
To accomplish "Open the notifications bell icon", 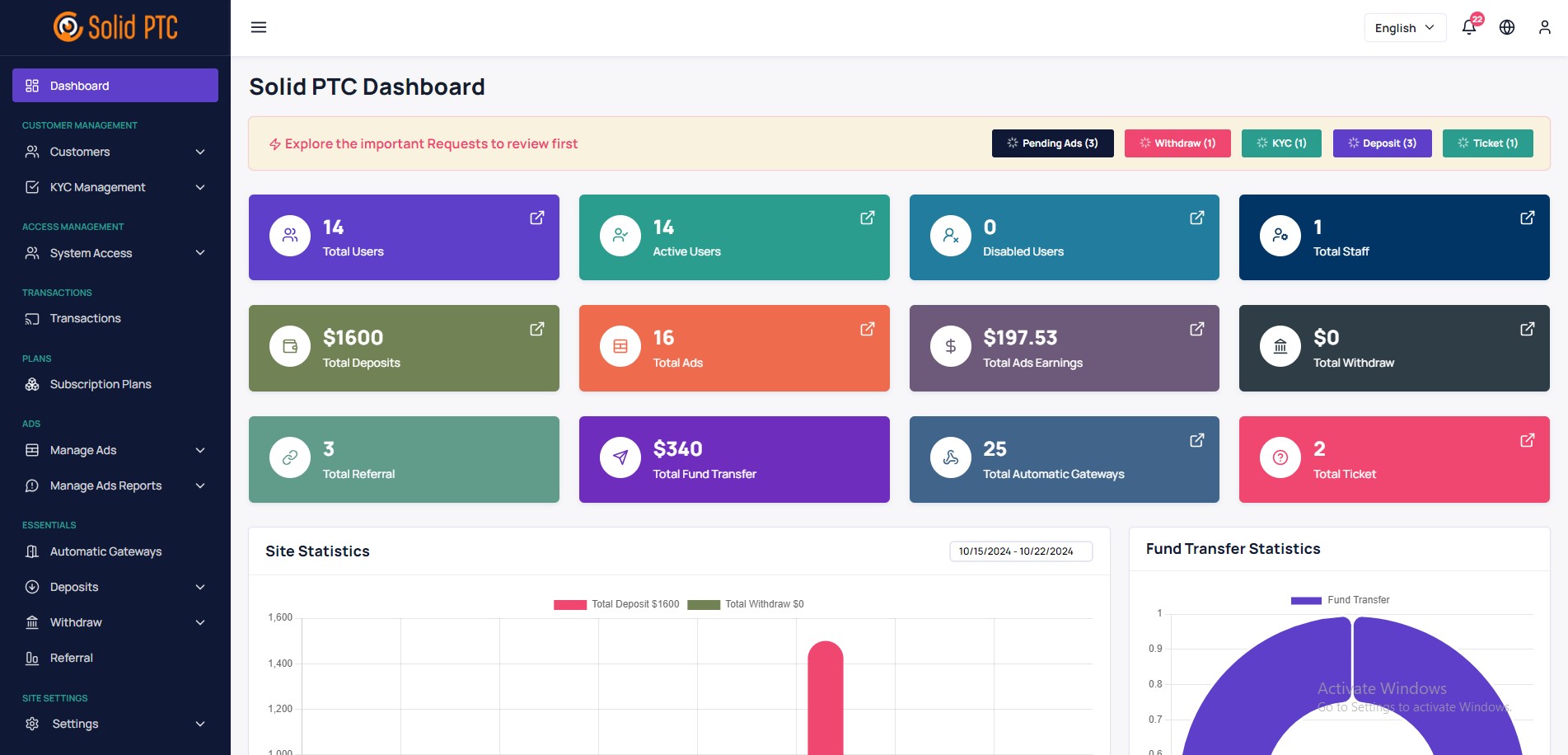I will [1467, 27].
